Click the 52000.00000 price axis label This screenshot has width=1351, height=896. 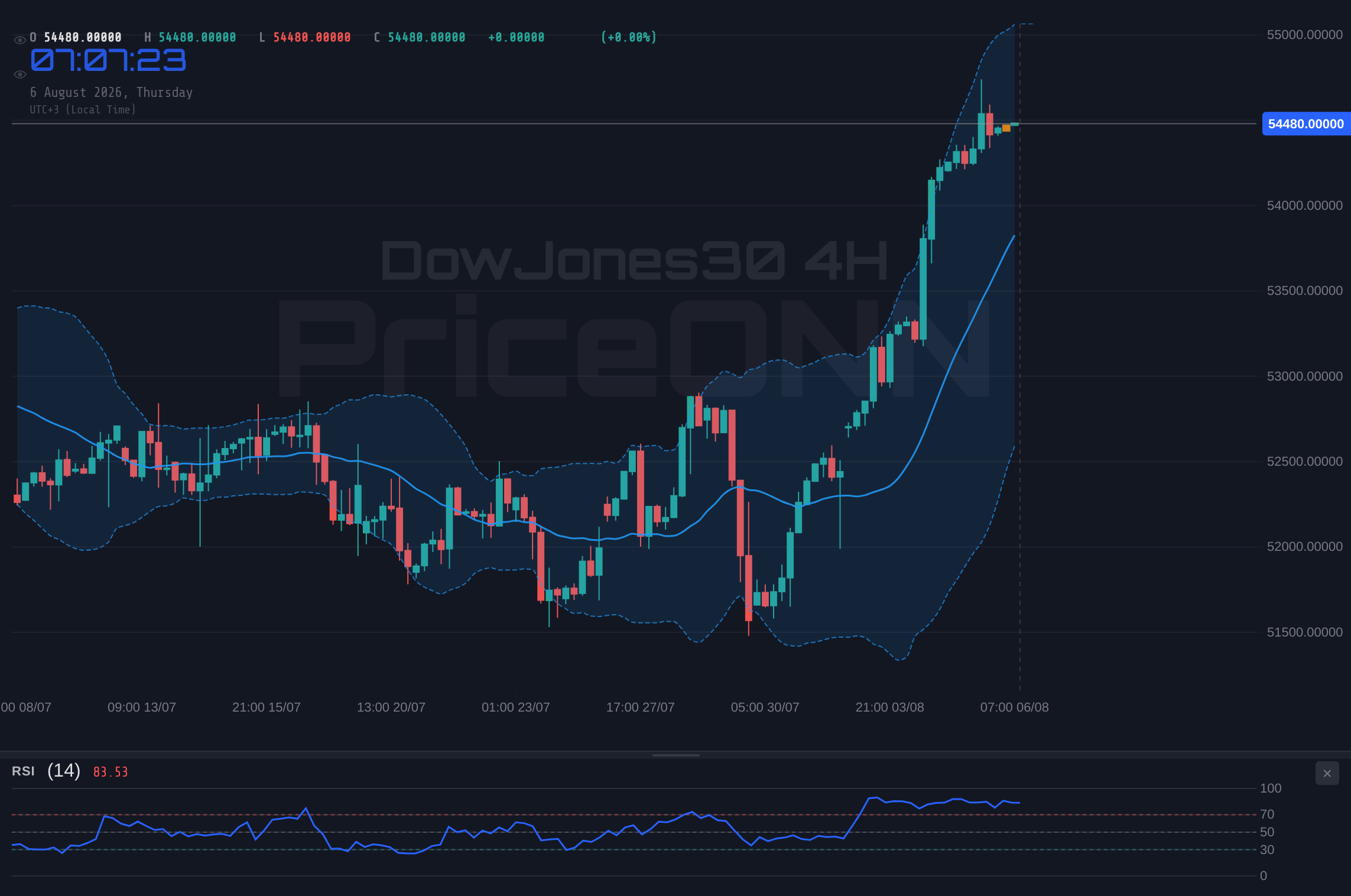click(x=1305, y=547)
